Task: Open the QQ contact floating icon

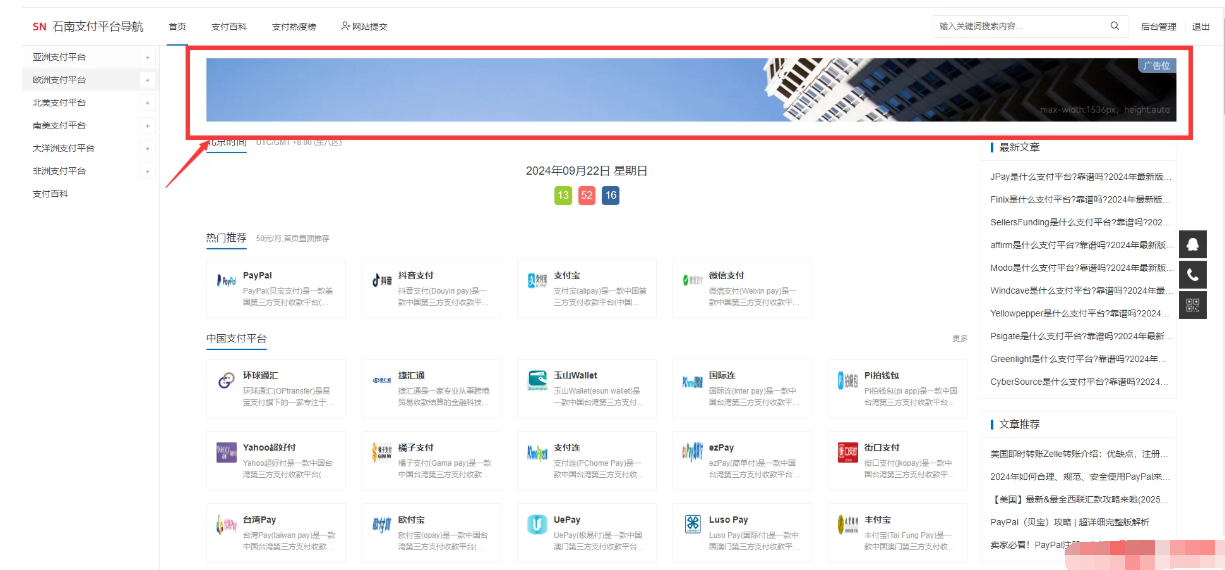Action: [1192, 244]
